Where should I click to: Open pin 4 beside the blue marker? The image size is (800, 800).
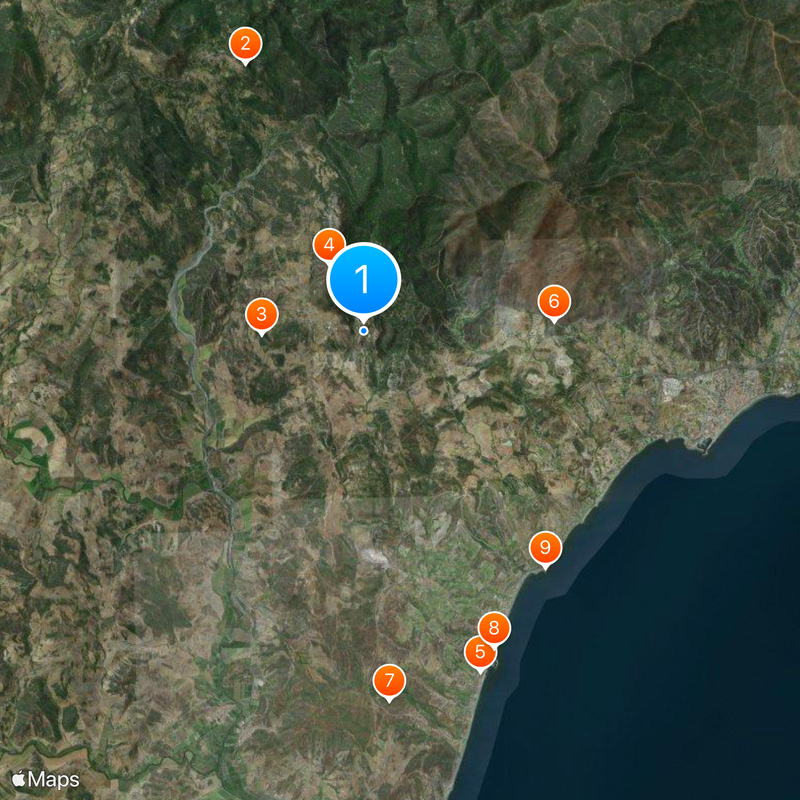pyautogui.click(x=329, y=242)
